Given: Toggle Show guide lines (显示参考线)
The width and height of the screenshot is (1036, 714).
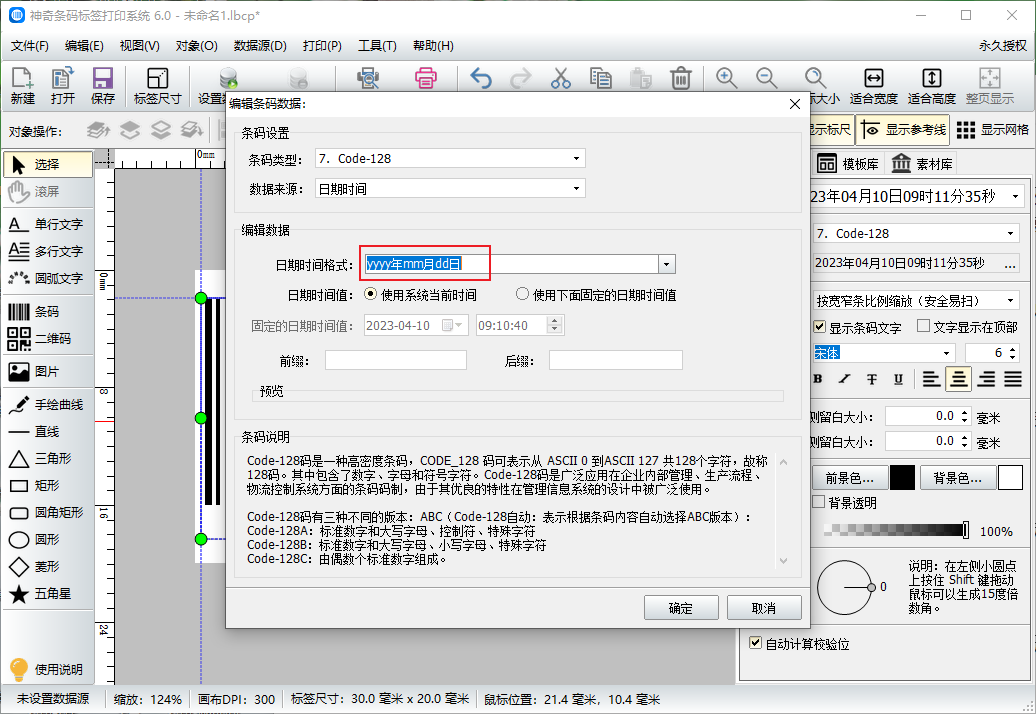Looking at the screenshot, I should click(x=903, y=130).
